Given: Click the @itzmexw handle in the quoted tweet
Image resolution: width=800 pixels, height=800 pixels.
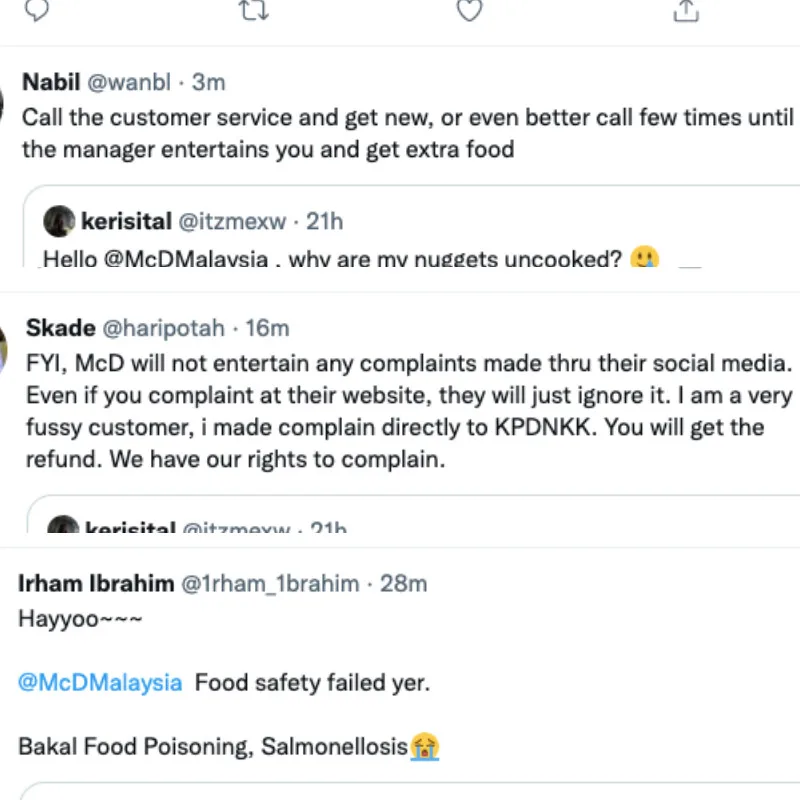Looking at the screenshot, I should 232,221.
